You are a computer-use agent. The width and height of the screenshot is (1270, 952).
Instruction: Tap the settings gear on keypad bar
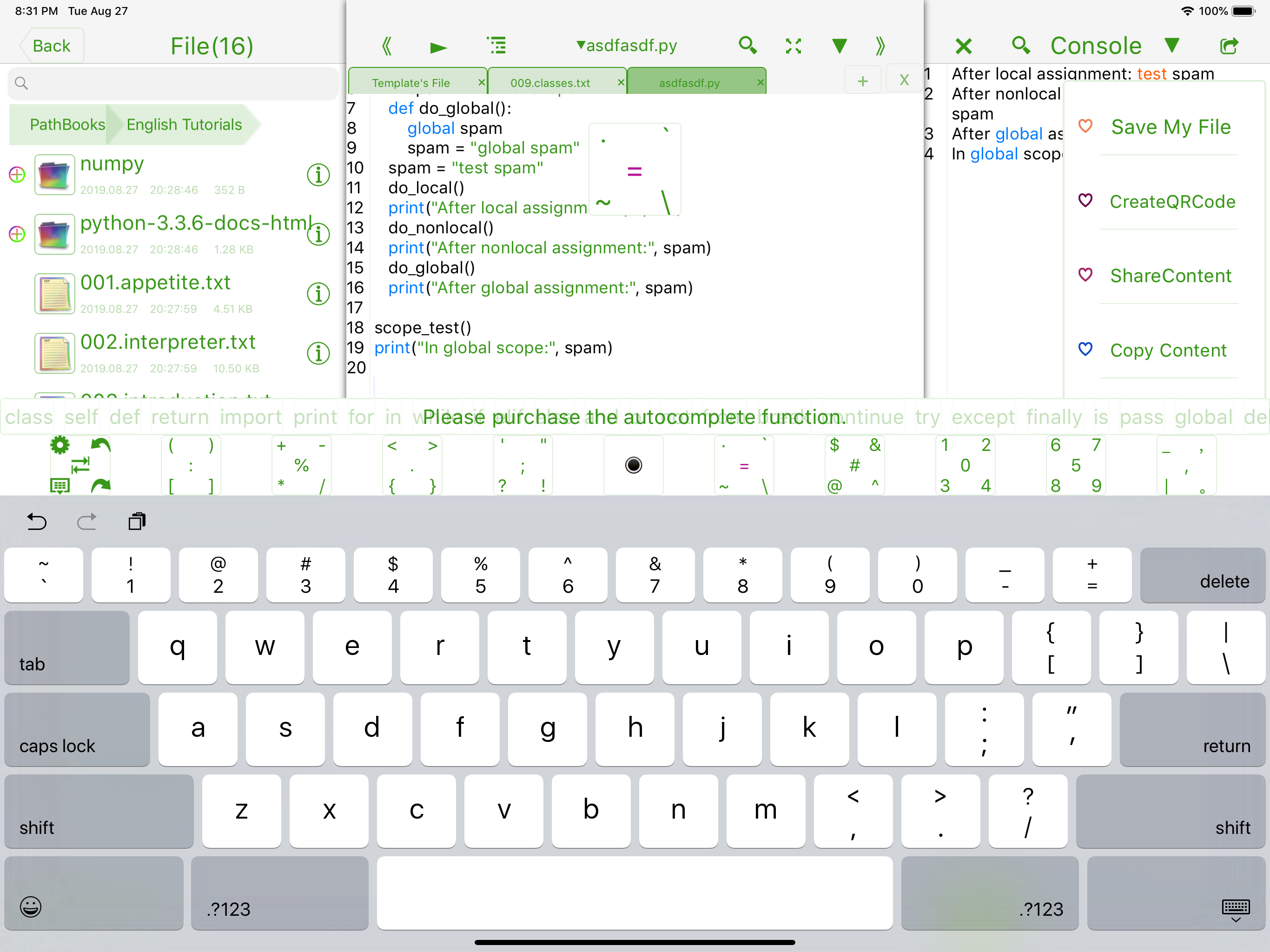[60, 445]
